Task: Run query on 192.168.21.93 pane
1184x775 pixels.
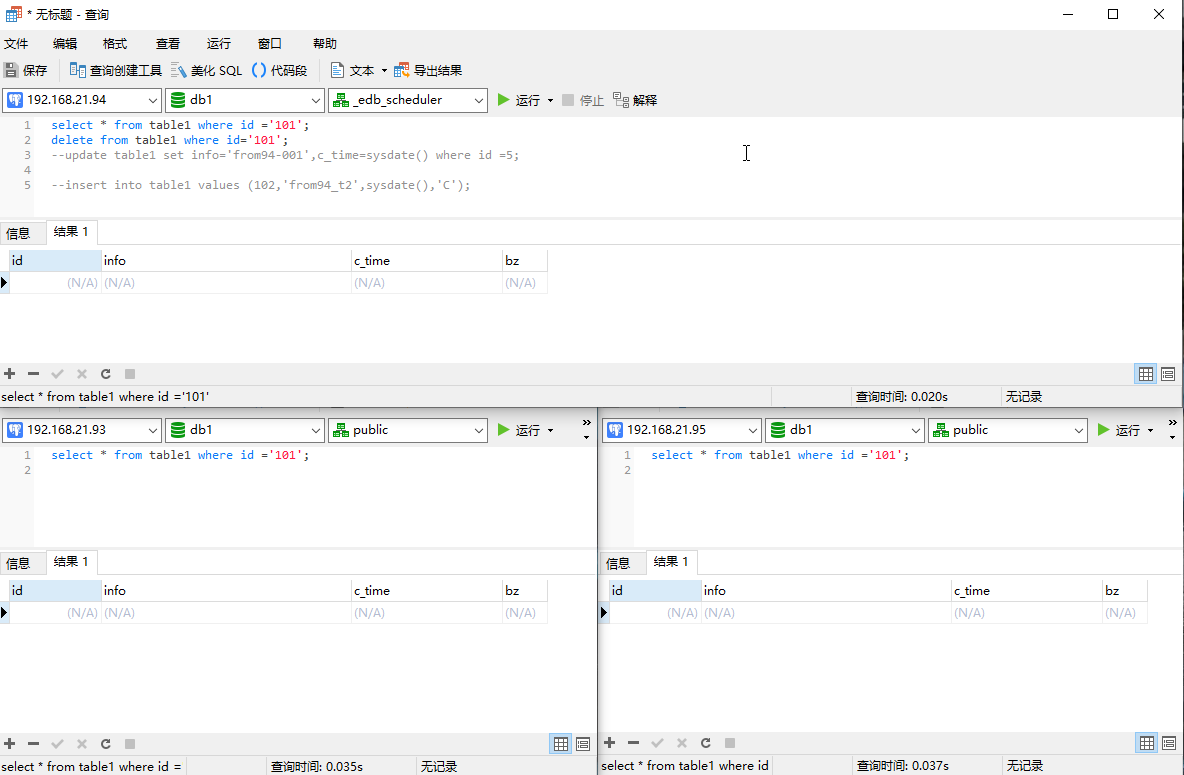Action: (518, 430)
